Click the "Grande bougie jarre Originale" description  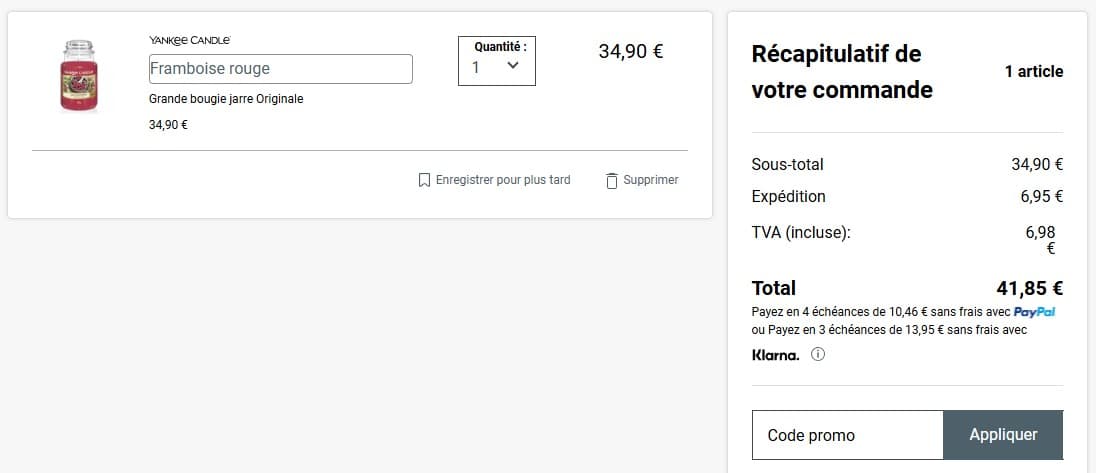(x=226, y=99)
